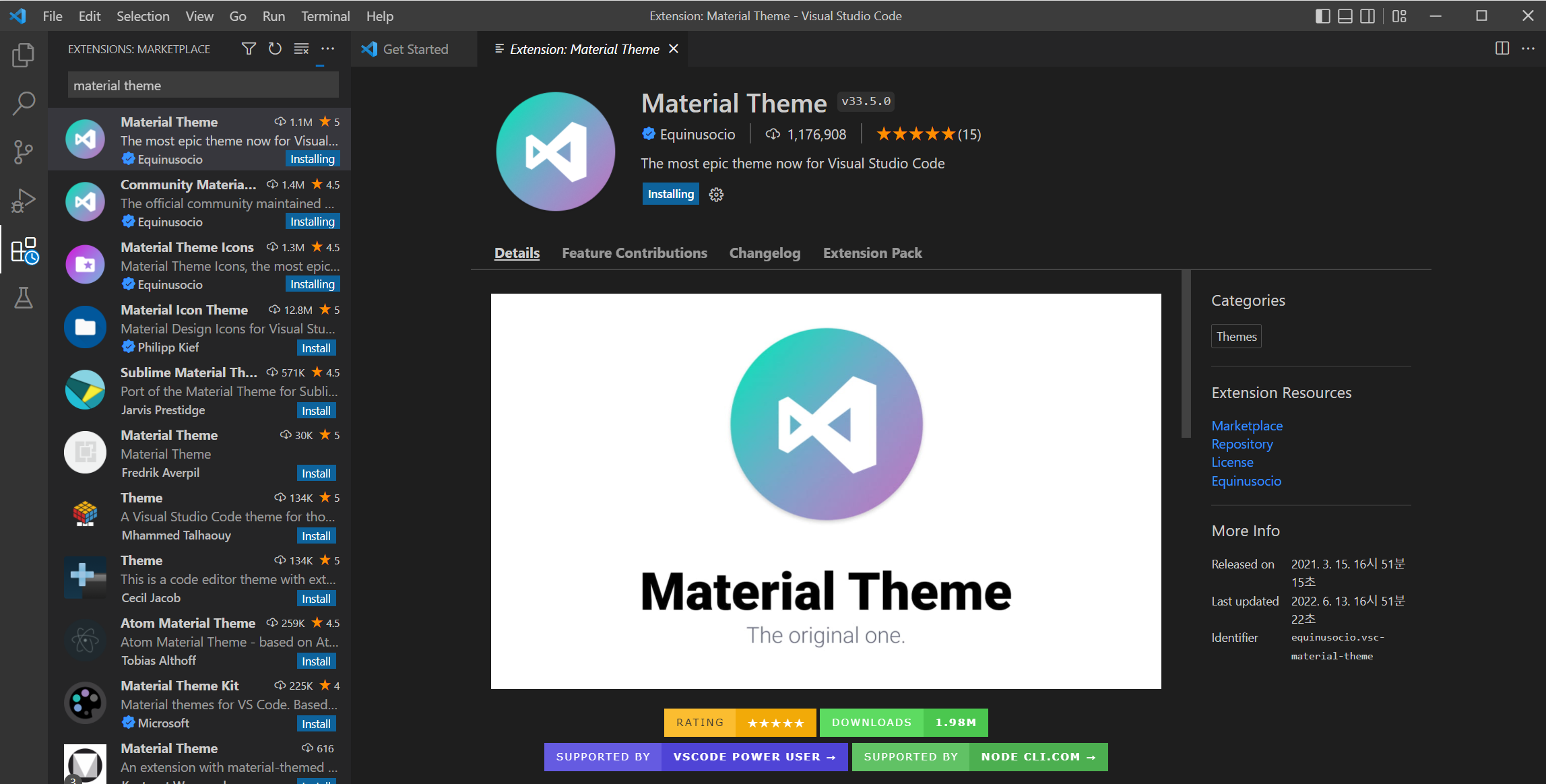Clear extensions search results icon
1546x784 pixels.
[x=301, y=48]
